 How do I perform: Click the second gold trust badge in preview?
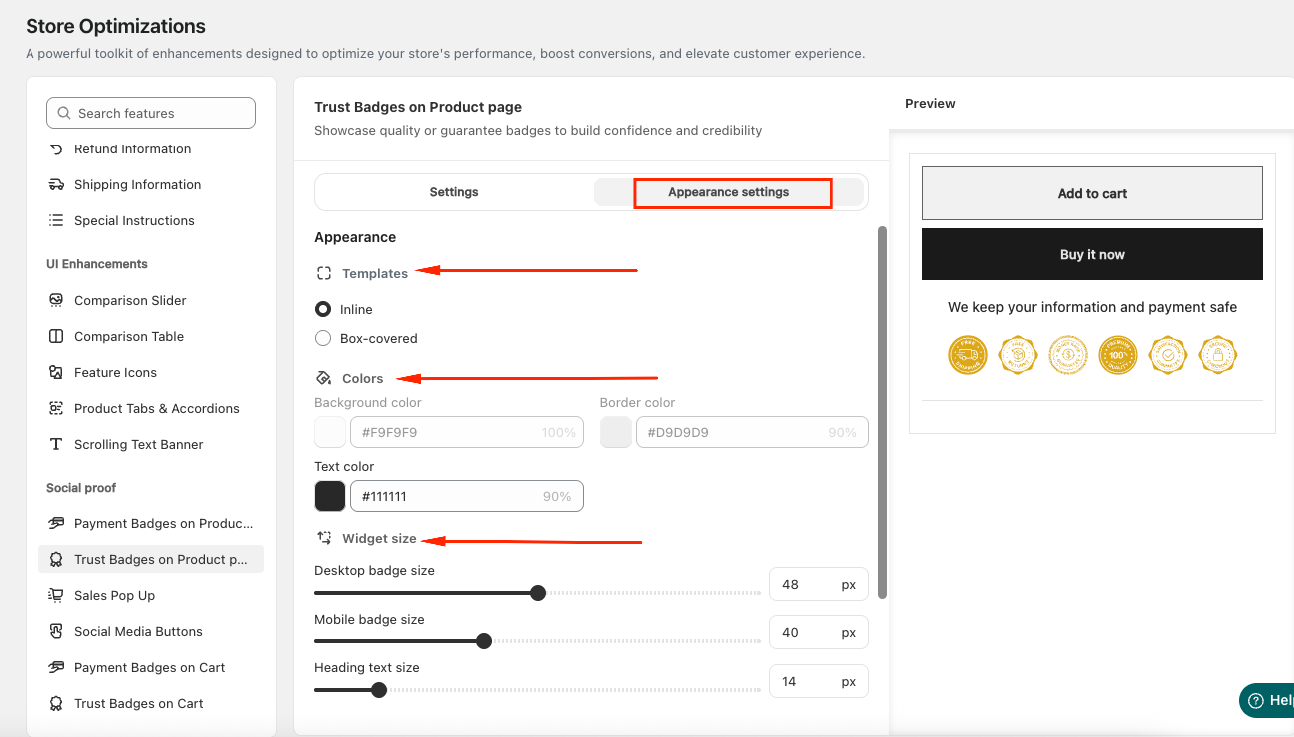tap(1017, 355)
